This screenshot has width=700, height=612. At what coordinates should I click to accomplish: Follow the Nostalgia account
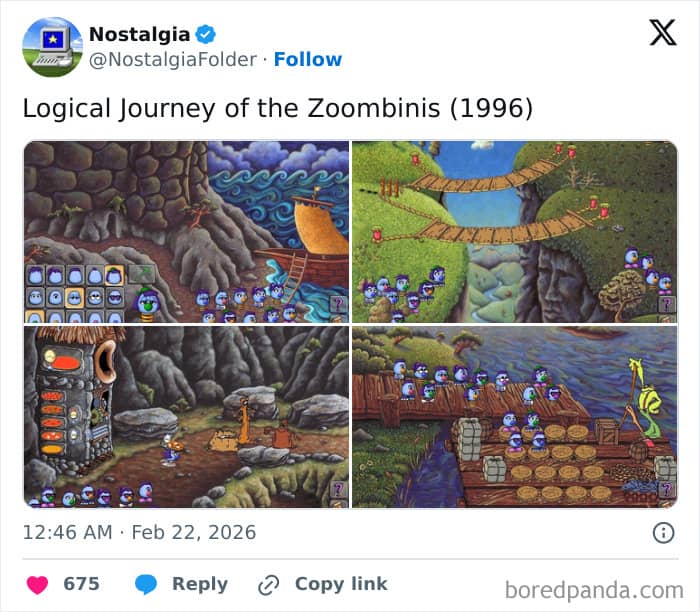tap(307, 59)
